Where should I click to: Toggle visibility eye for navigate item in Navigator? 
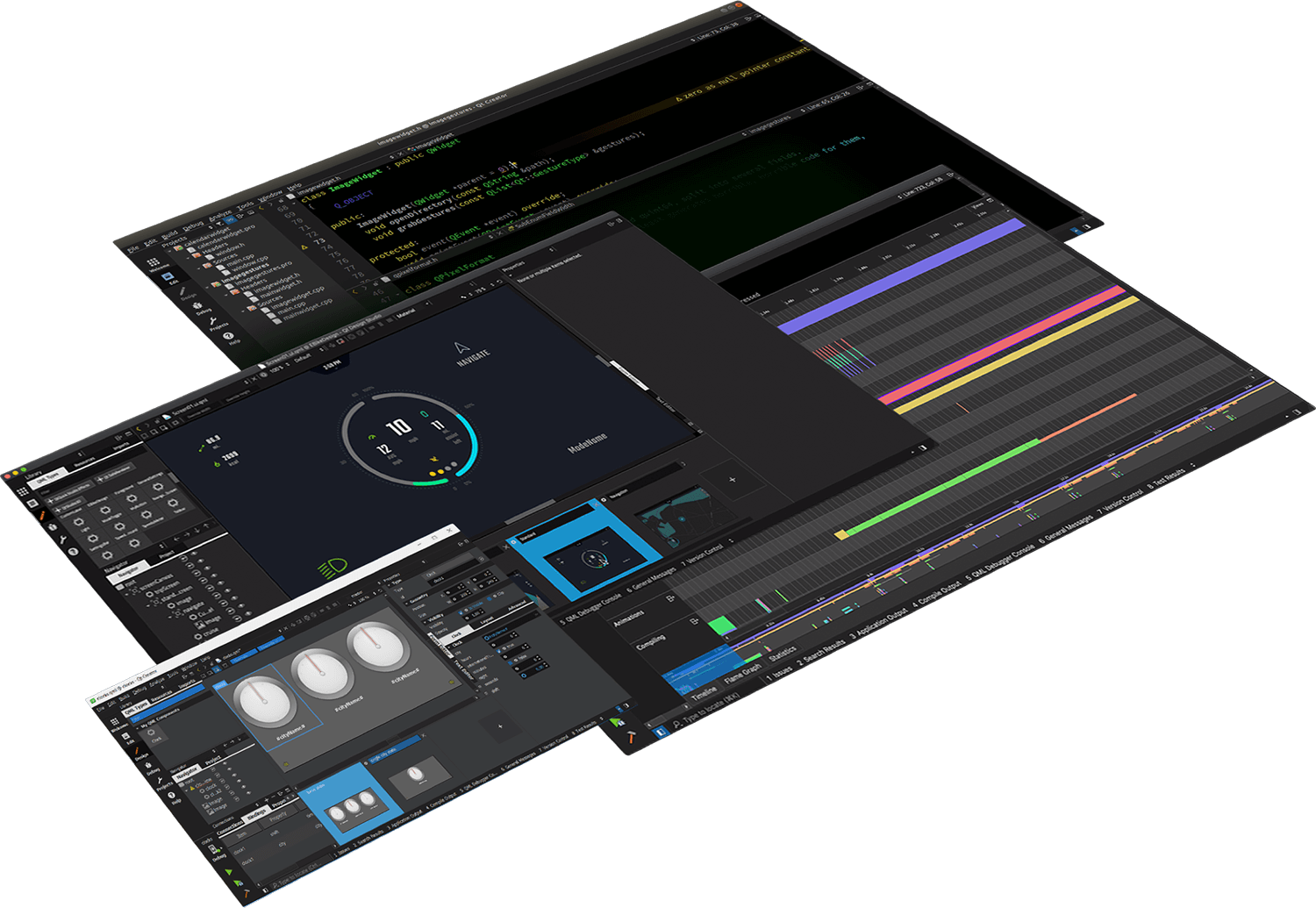coord(227,590)
